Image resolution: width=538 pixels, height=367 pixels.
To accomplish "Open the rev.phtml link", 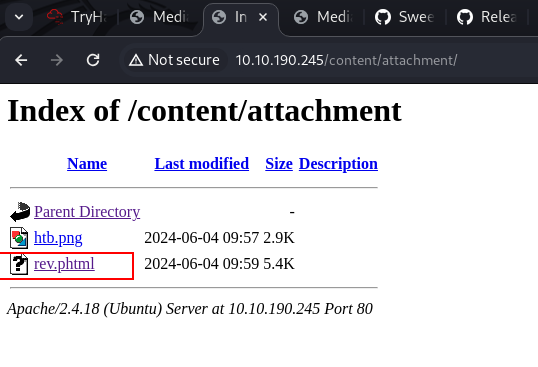I will [x=64, y=264].
